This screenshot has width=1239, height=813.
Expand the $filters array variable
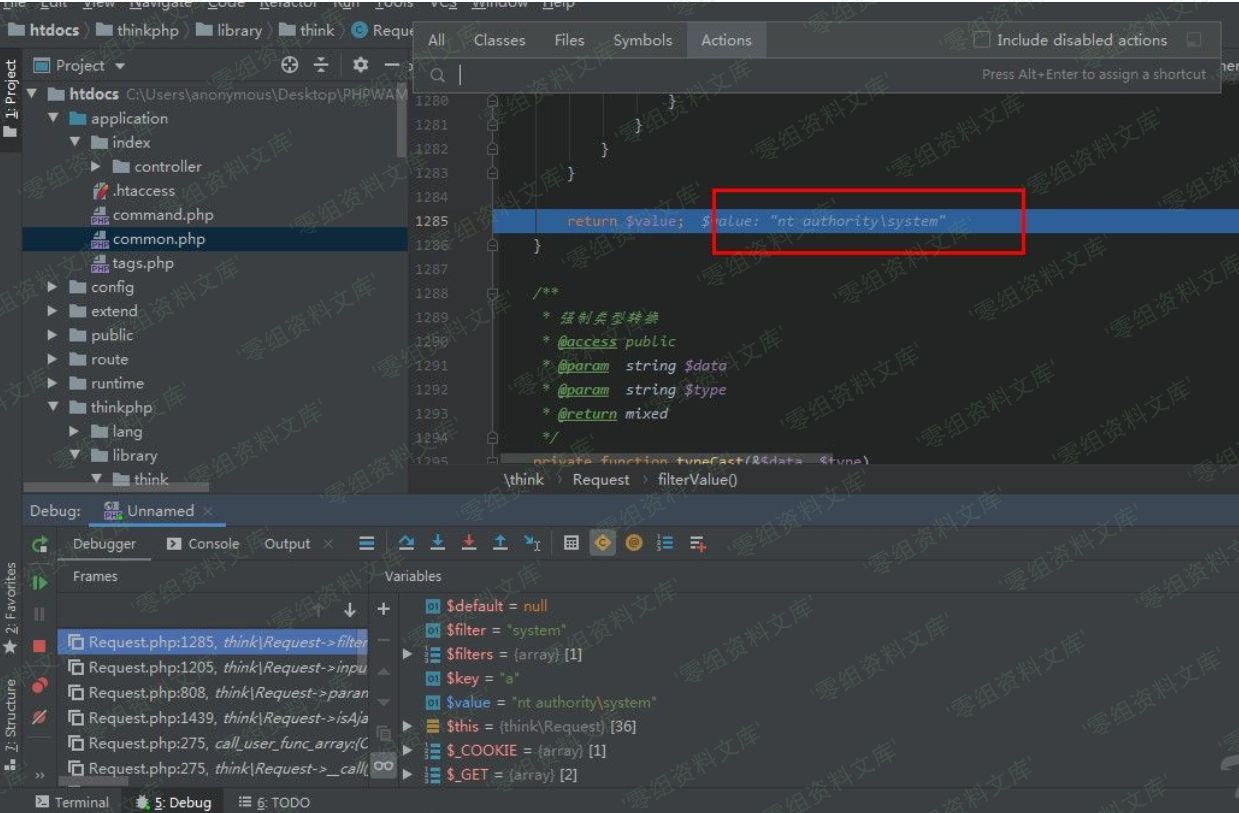coord(407,654)
